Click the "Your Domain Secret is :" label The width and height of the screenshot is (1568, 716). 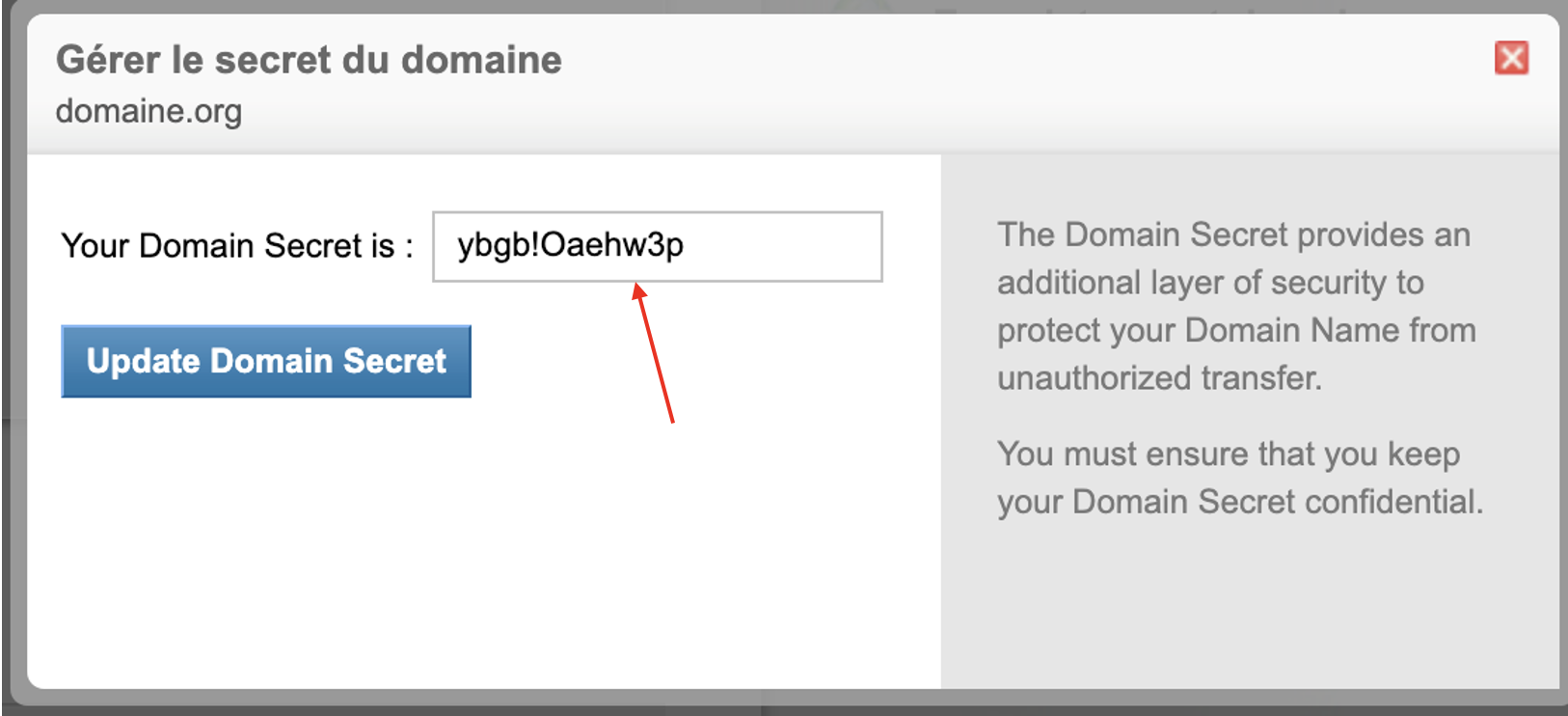click(237, 246)
